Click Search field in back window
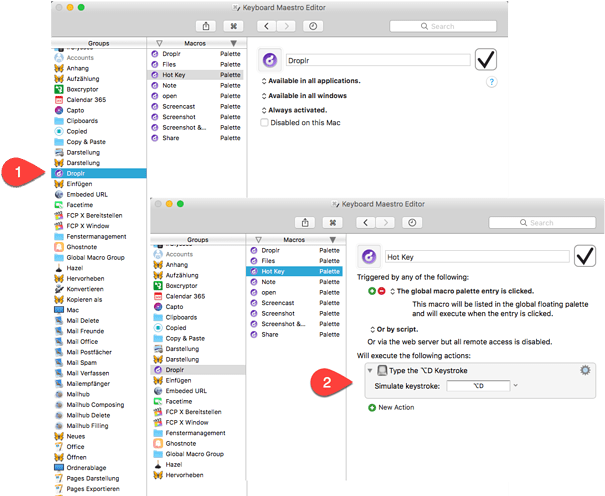Image resolution: width=605 pixels, height=496 pixels. [x=443, y=26]
